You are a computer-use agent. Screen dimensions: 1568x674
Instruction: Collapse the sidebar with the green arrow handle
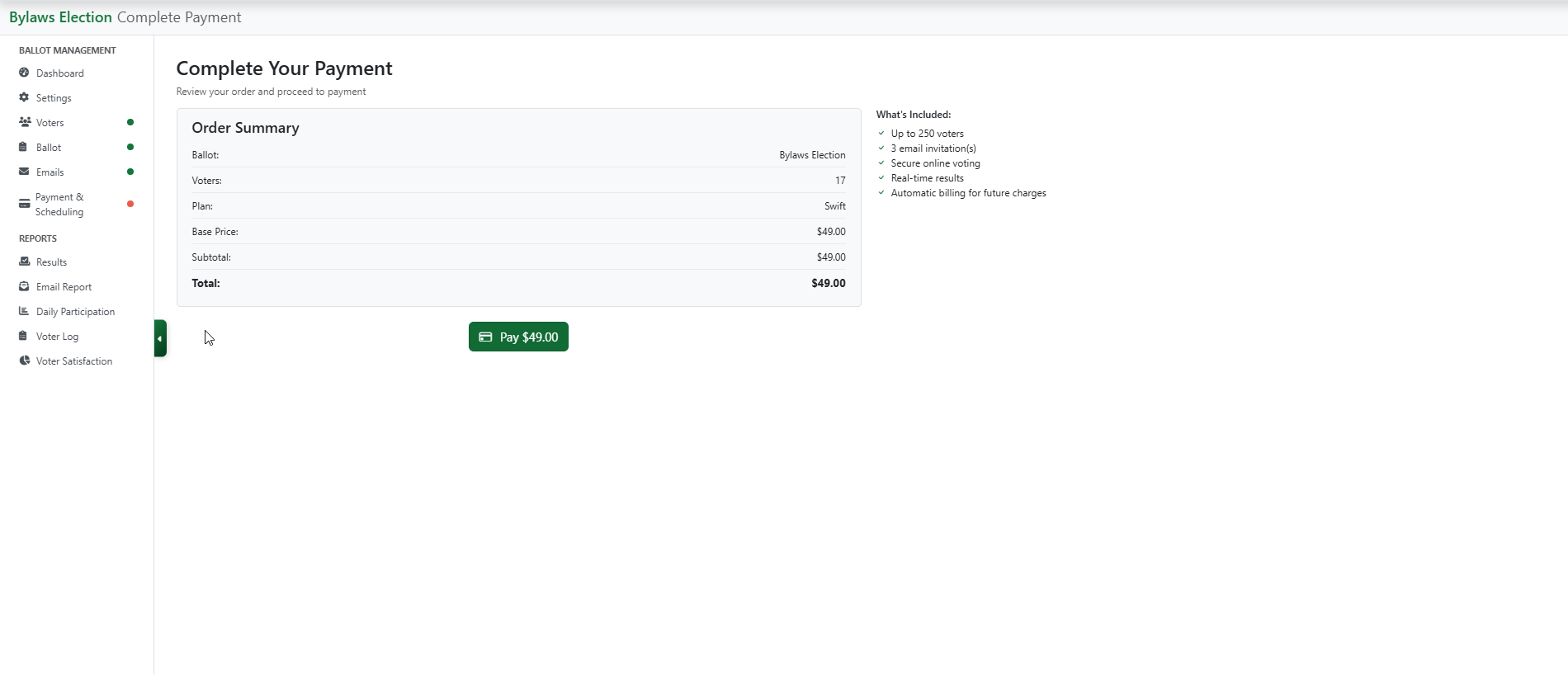point(160,338)
